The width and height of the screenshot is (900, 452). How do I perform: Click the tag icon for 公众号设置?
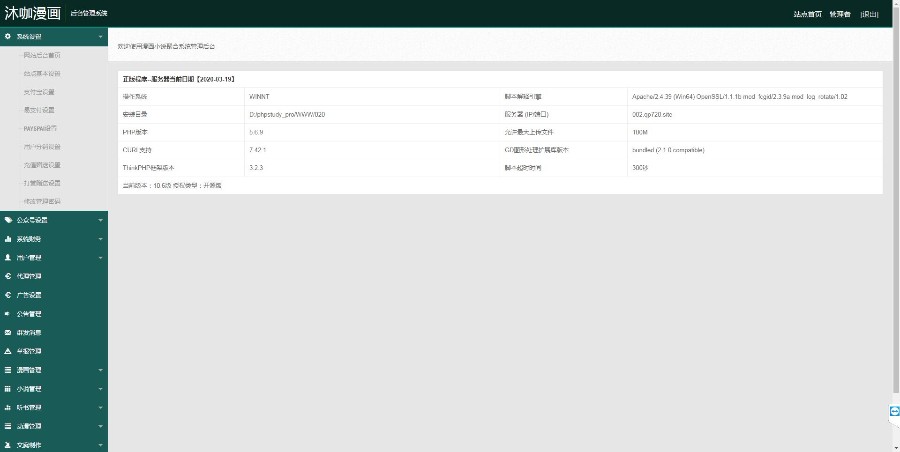9,220
